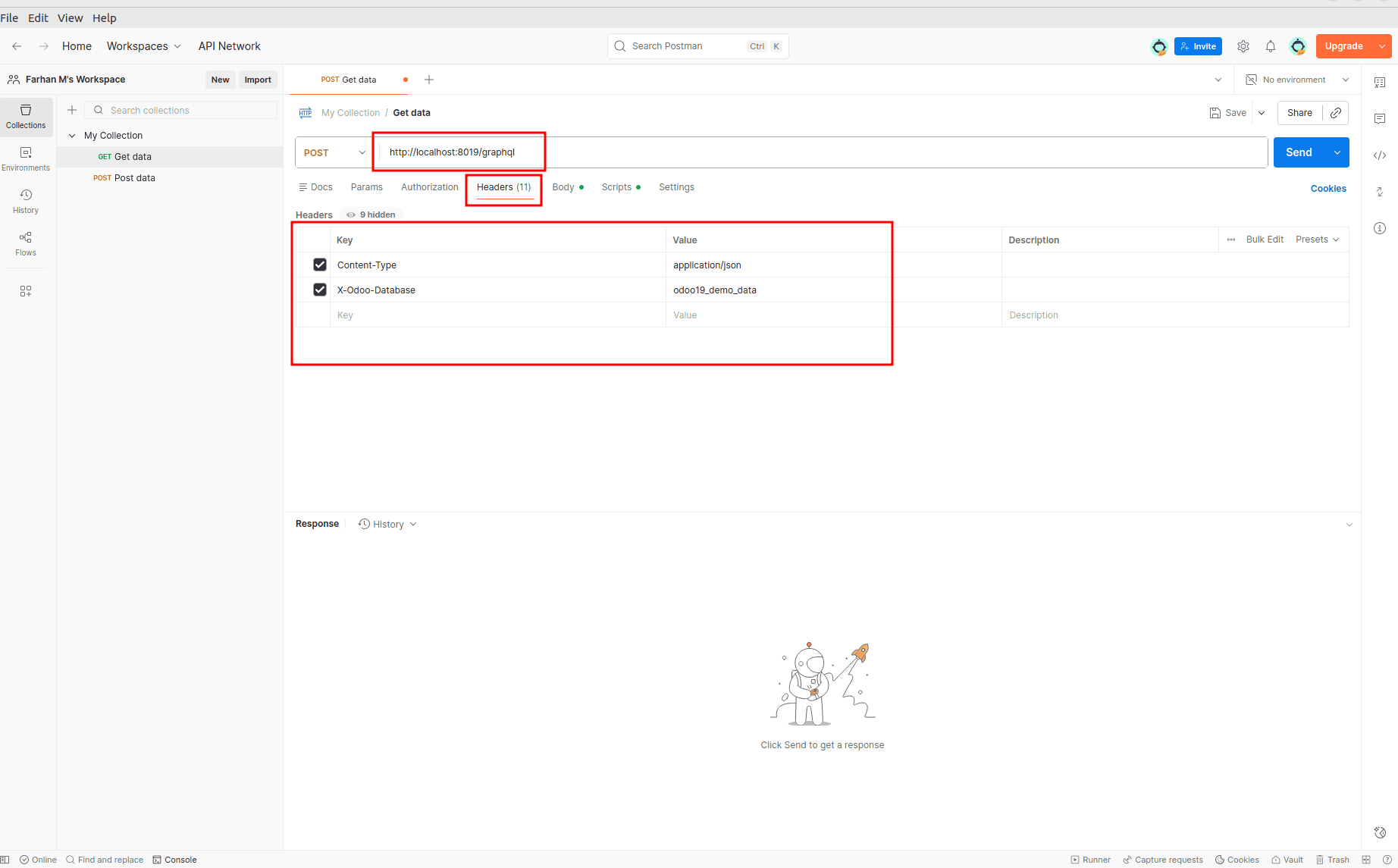Viewport: 1398px width, 868px height.
Task: Open the History sidebar panel
Action: coord(26,202)
